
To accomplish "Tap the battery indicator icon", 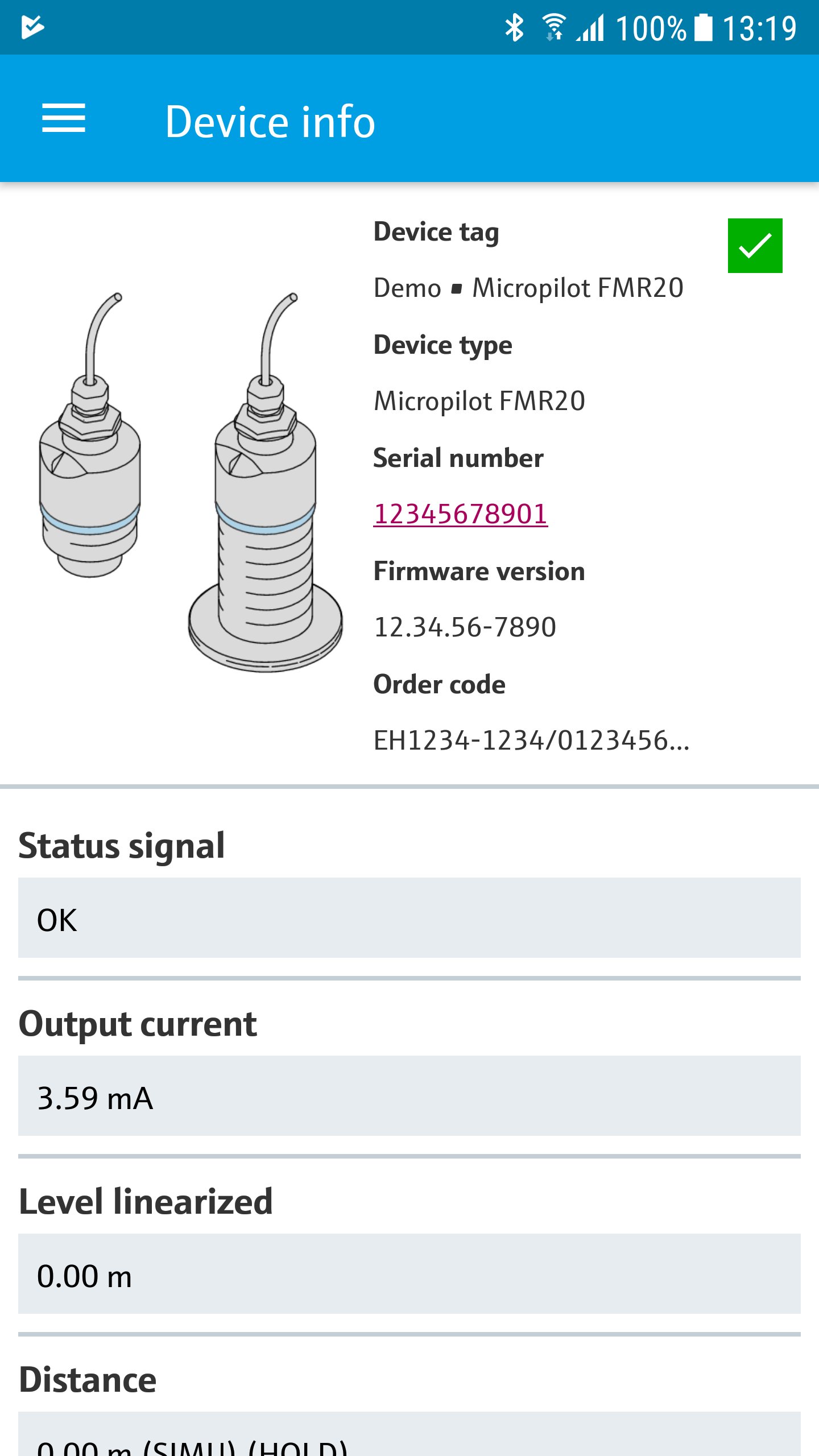I will pyautogui.click(x=704, y=27).
